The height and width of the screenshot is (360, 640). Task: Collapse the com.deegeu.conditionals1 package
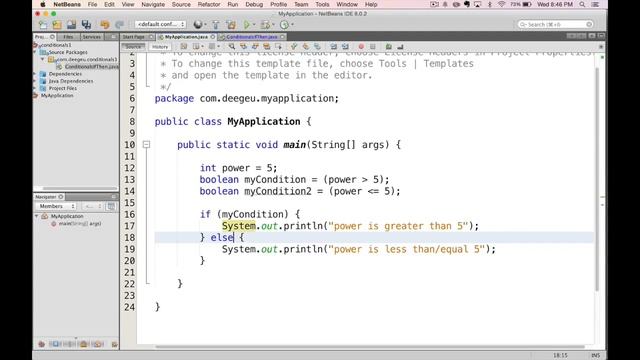[42, 60]
